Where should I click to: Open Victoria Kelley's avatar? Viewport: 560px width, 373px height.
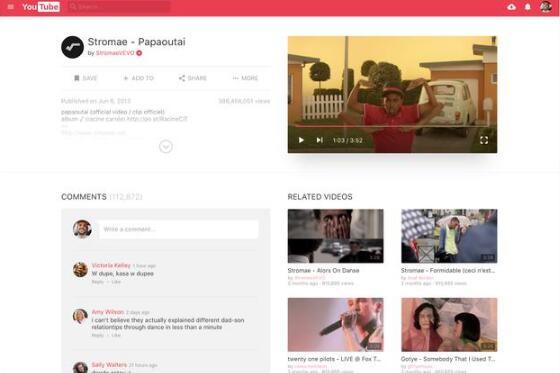80,270
